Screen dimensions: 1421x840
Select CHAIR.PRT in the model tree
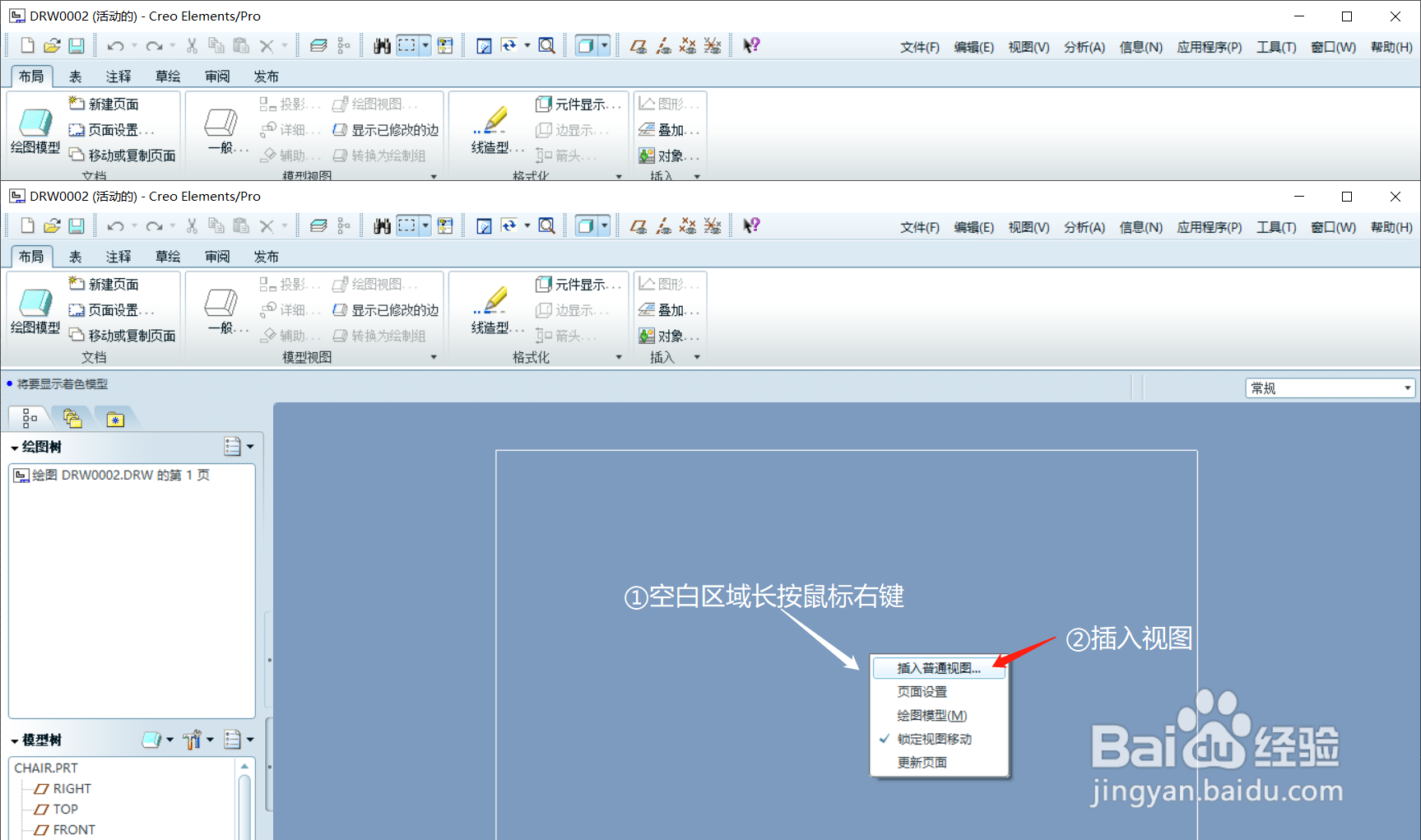click(47, 767)
